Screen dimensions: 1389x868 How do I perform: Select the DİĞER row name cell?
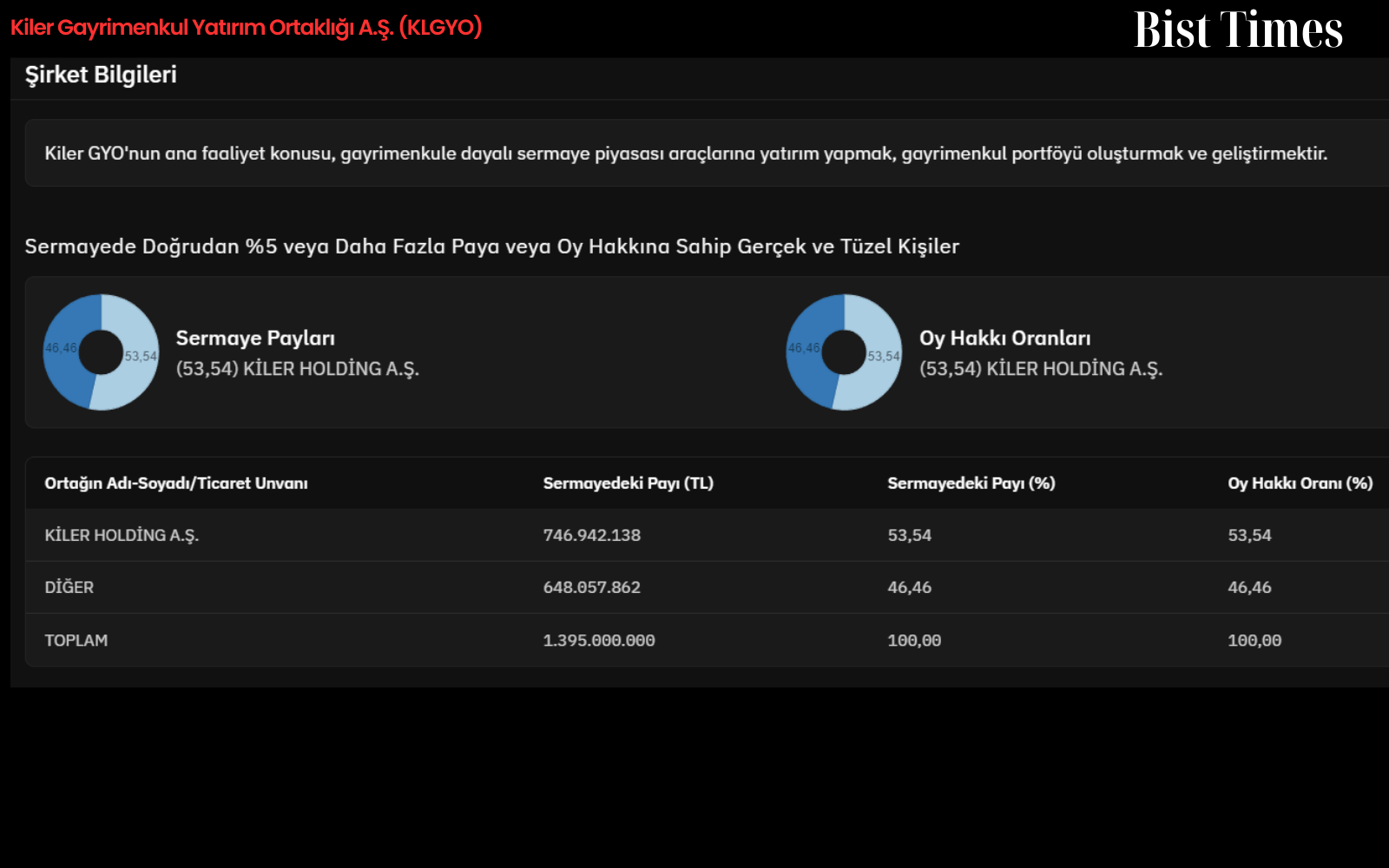(x=69, y=588)
